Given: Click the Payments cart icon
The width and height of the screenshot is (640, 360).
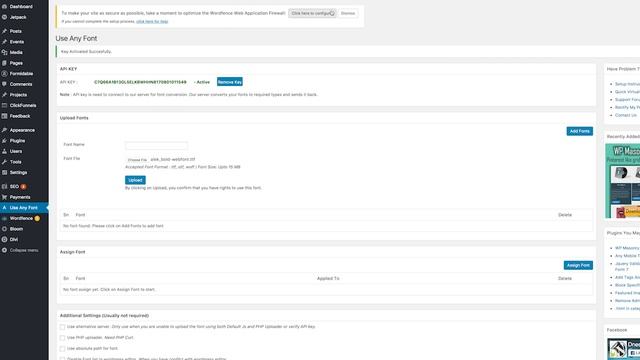Looking at the screenshot, I should (x=4, y=197).
